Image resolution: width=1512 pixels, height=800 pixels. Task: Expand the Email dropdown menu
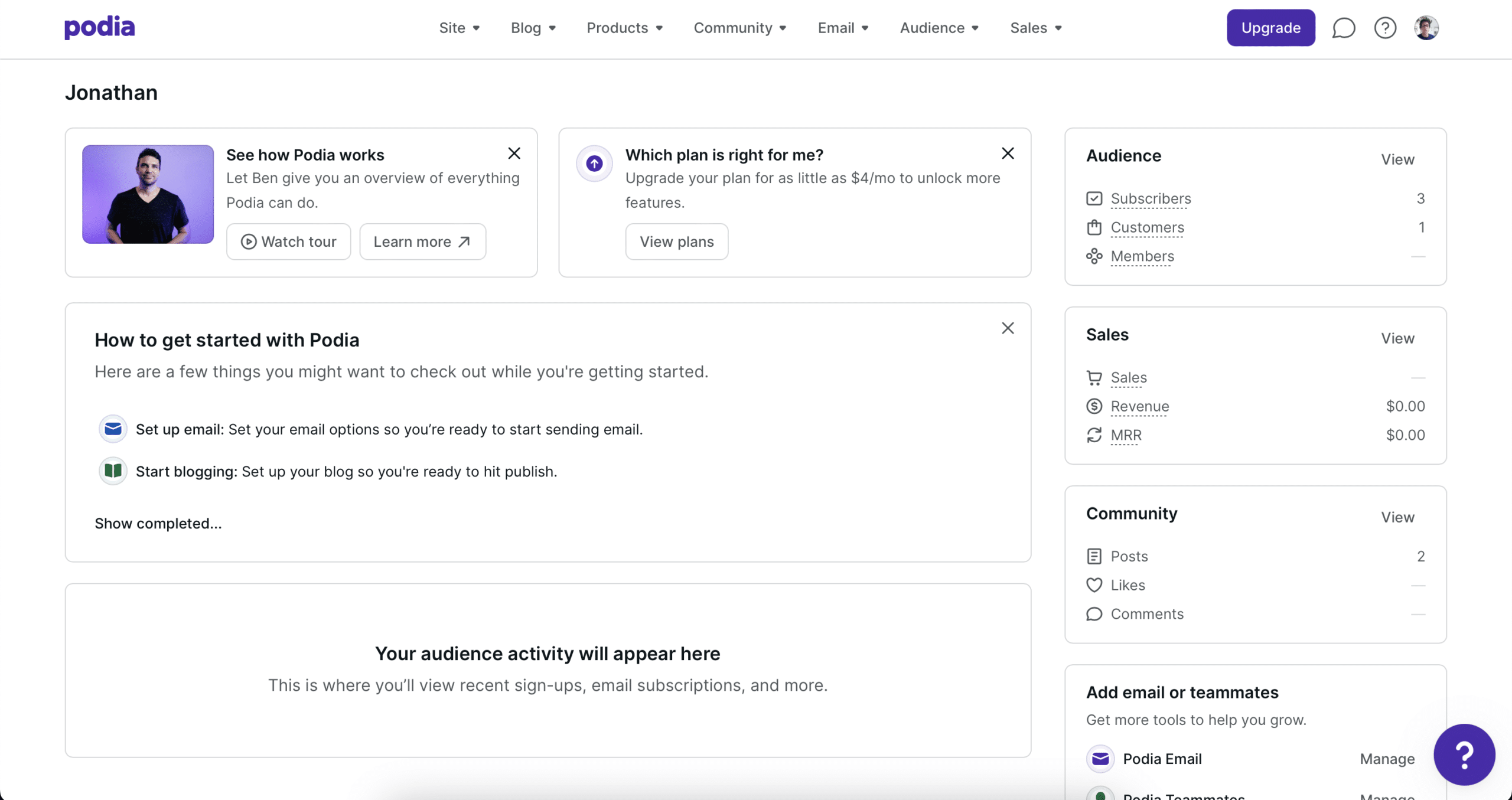[843, 28]
